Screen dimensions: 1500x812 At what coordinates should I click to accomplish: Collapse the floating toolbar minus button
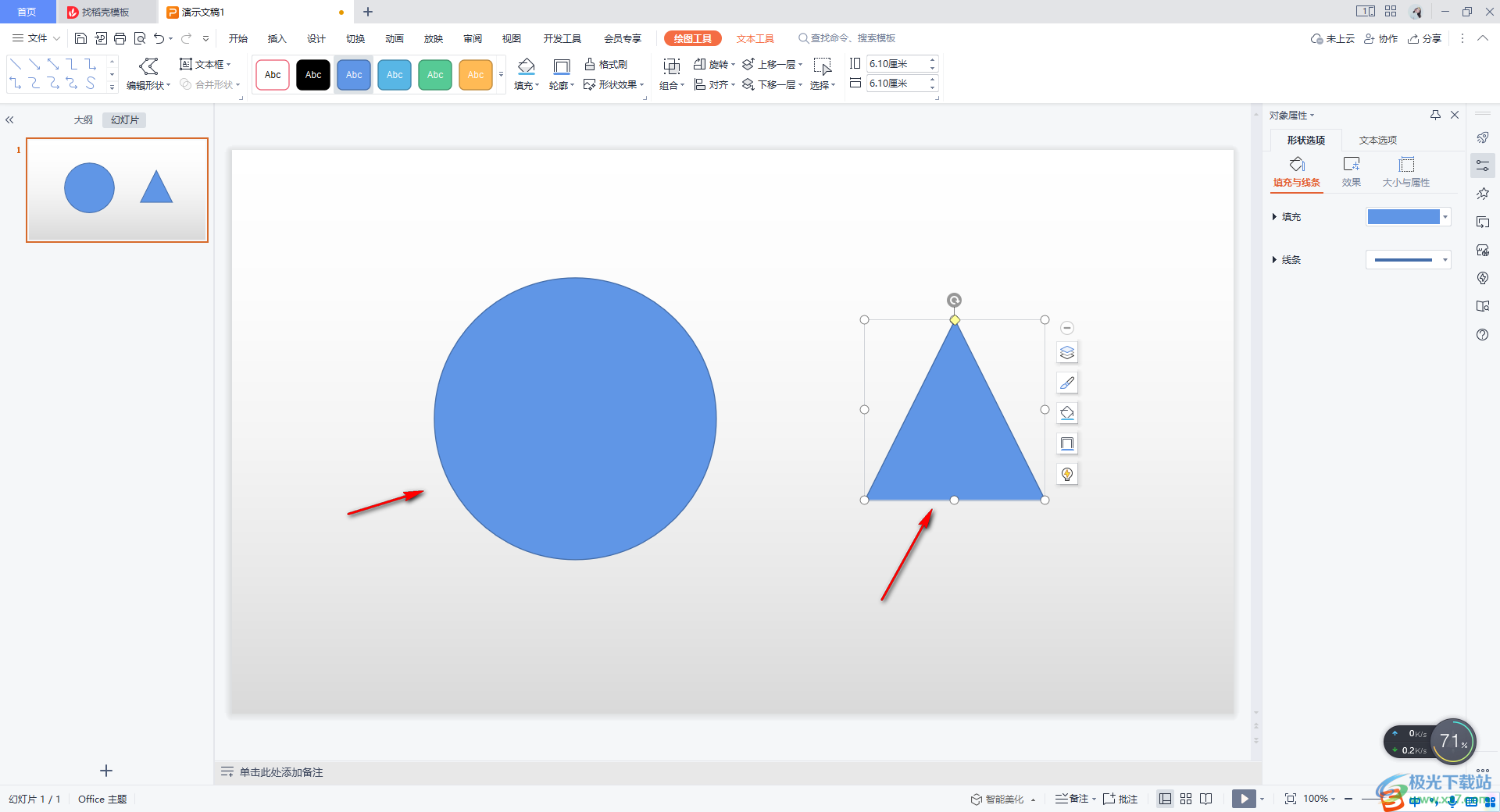(1067, 328)
